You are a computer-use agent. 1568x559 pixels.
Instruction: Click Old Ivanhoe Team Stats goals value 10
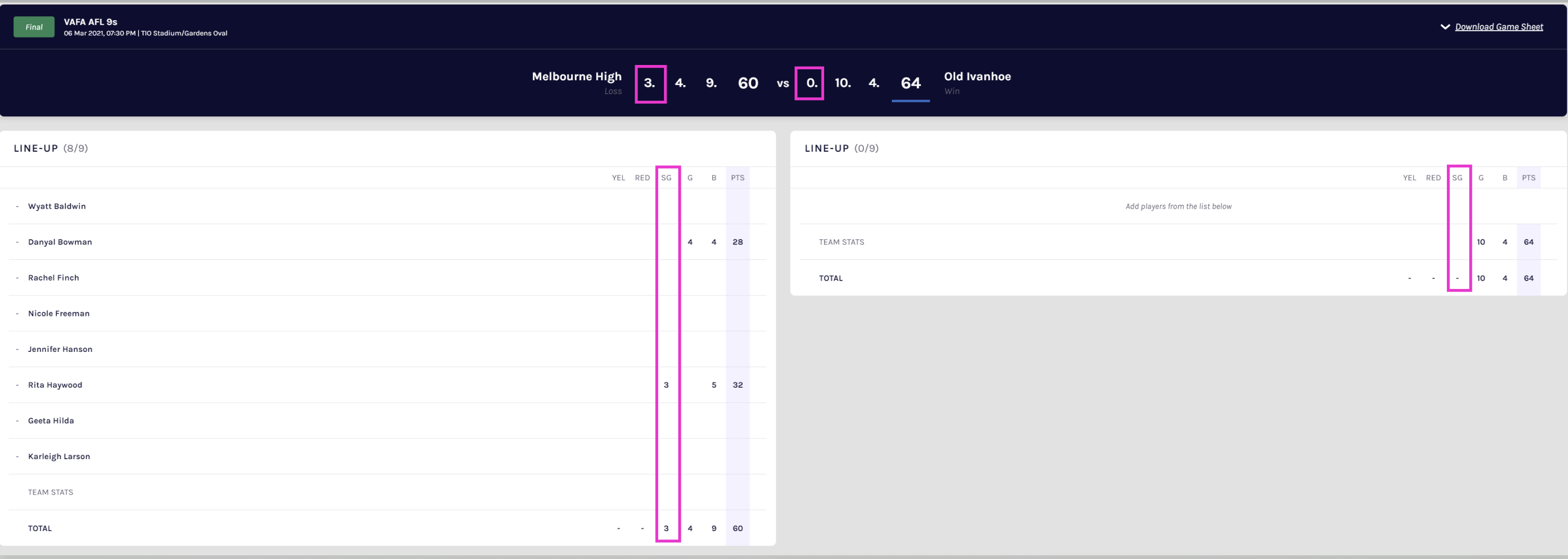click(1480, 242)
